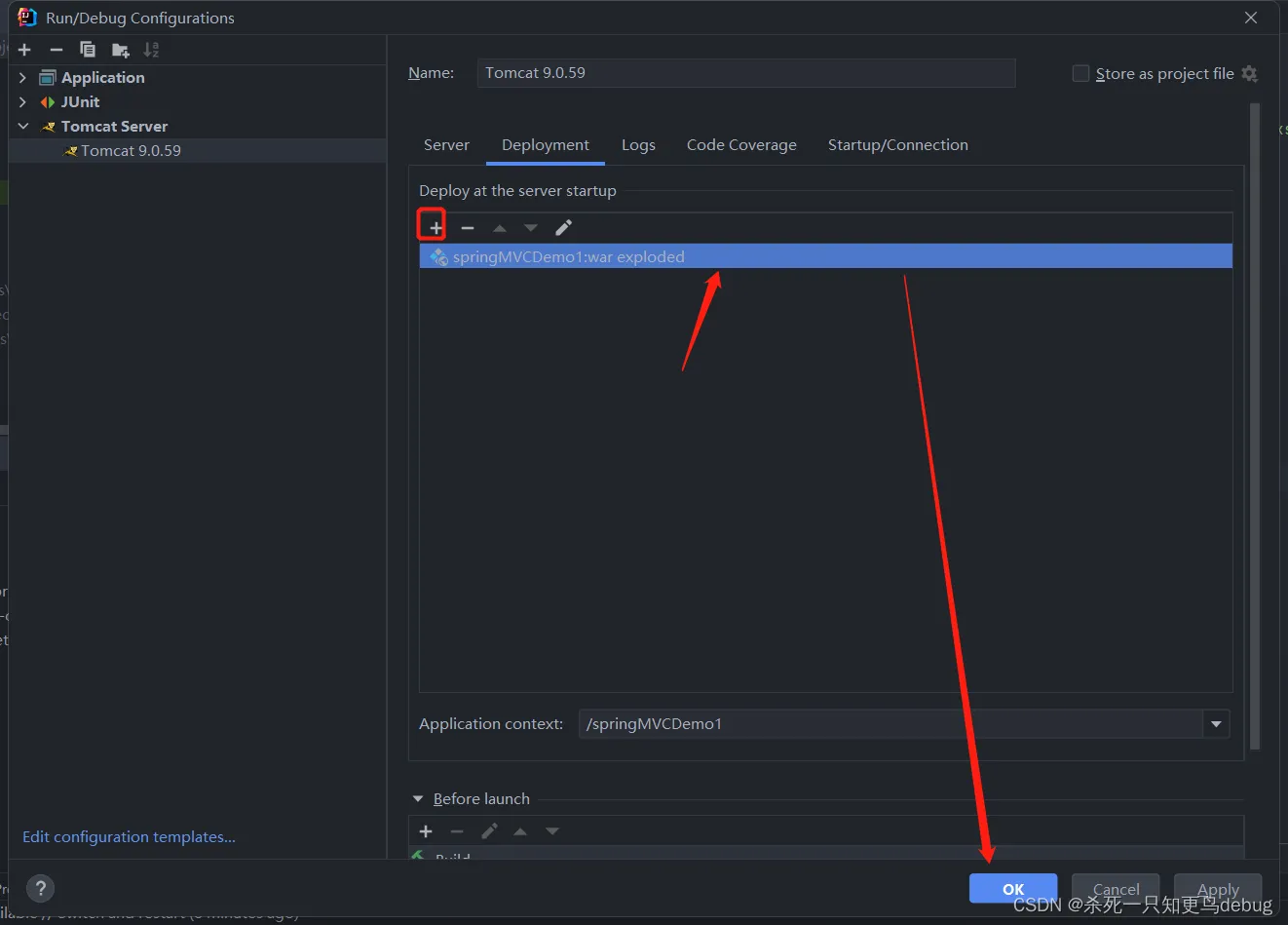This screenshot has height=925, width=1288.
Task: Collapse the Before launch section
Action: point(418,799)
